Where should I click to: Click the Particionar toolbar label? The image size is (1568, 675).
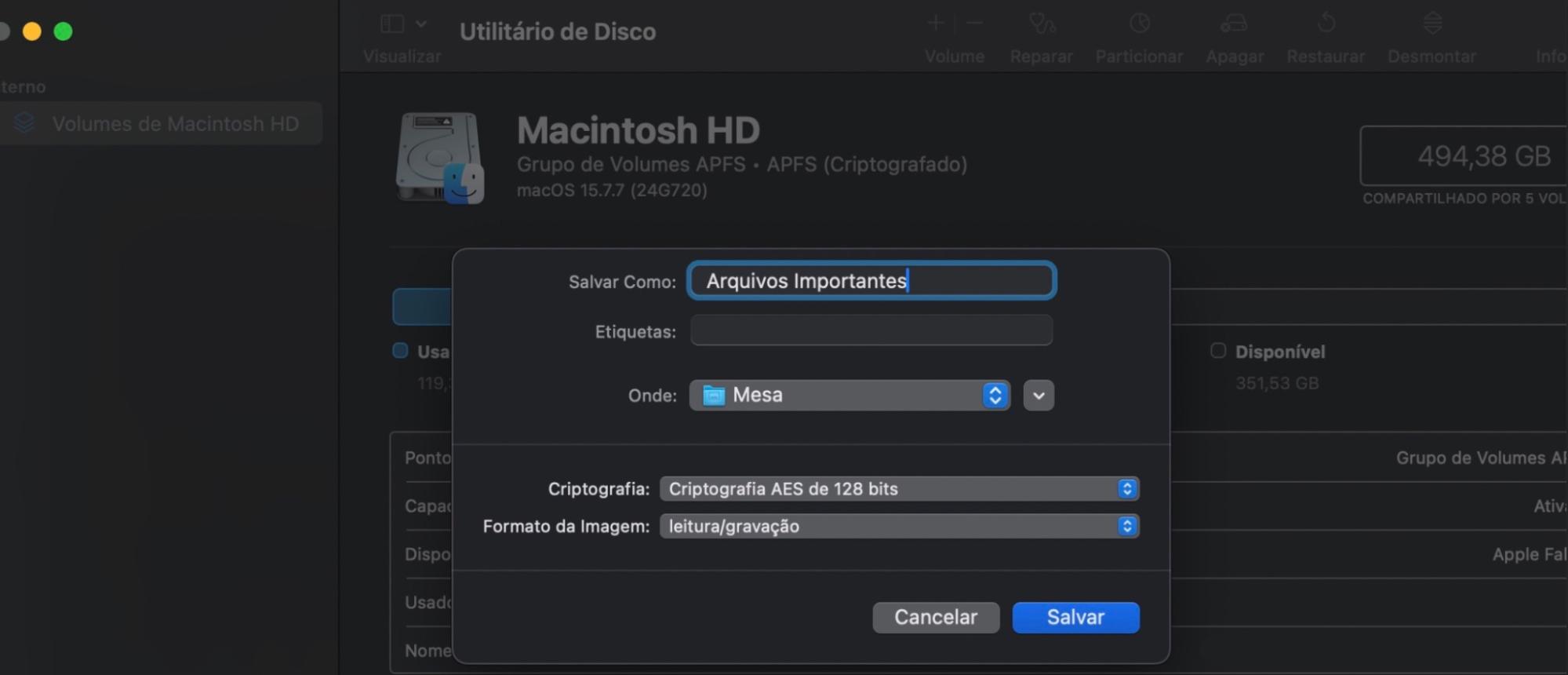click(1139, 57)
